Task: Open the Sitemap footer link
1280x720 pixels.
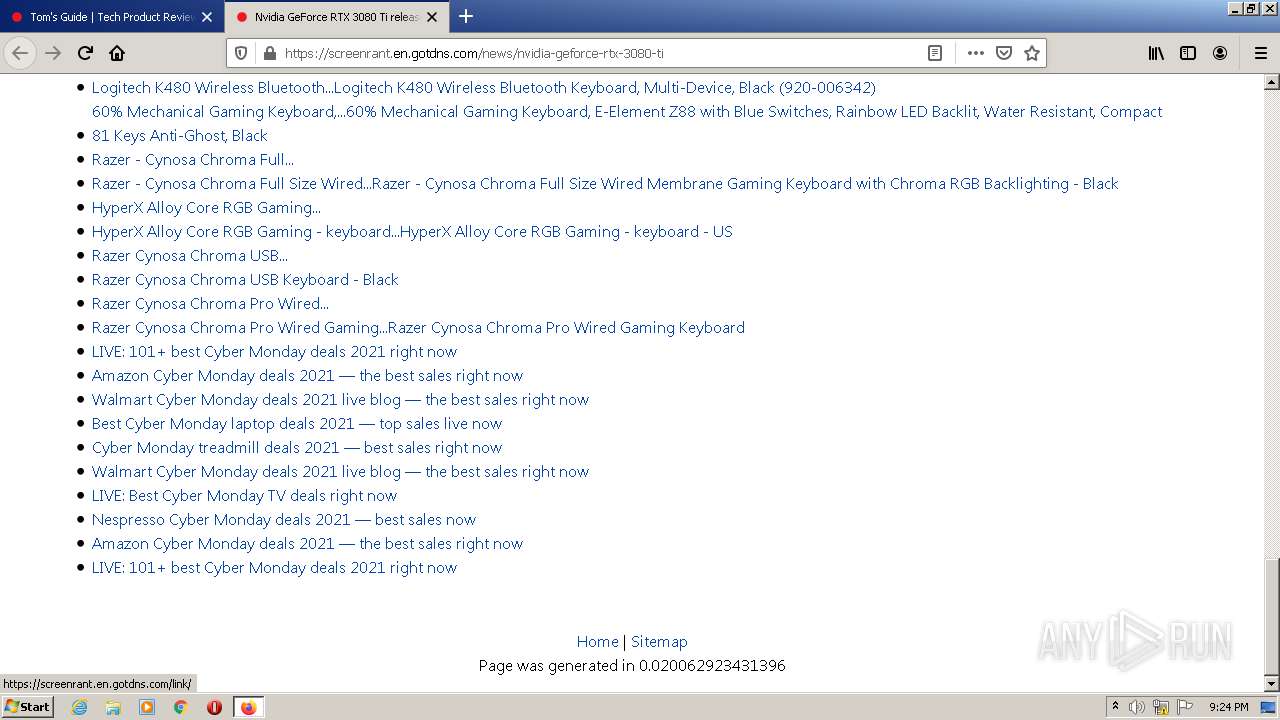Action: 659,642
